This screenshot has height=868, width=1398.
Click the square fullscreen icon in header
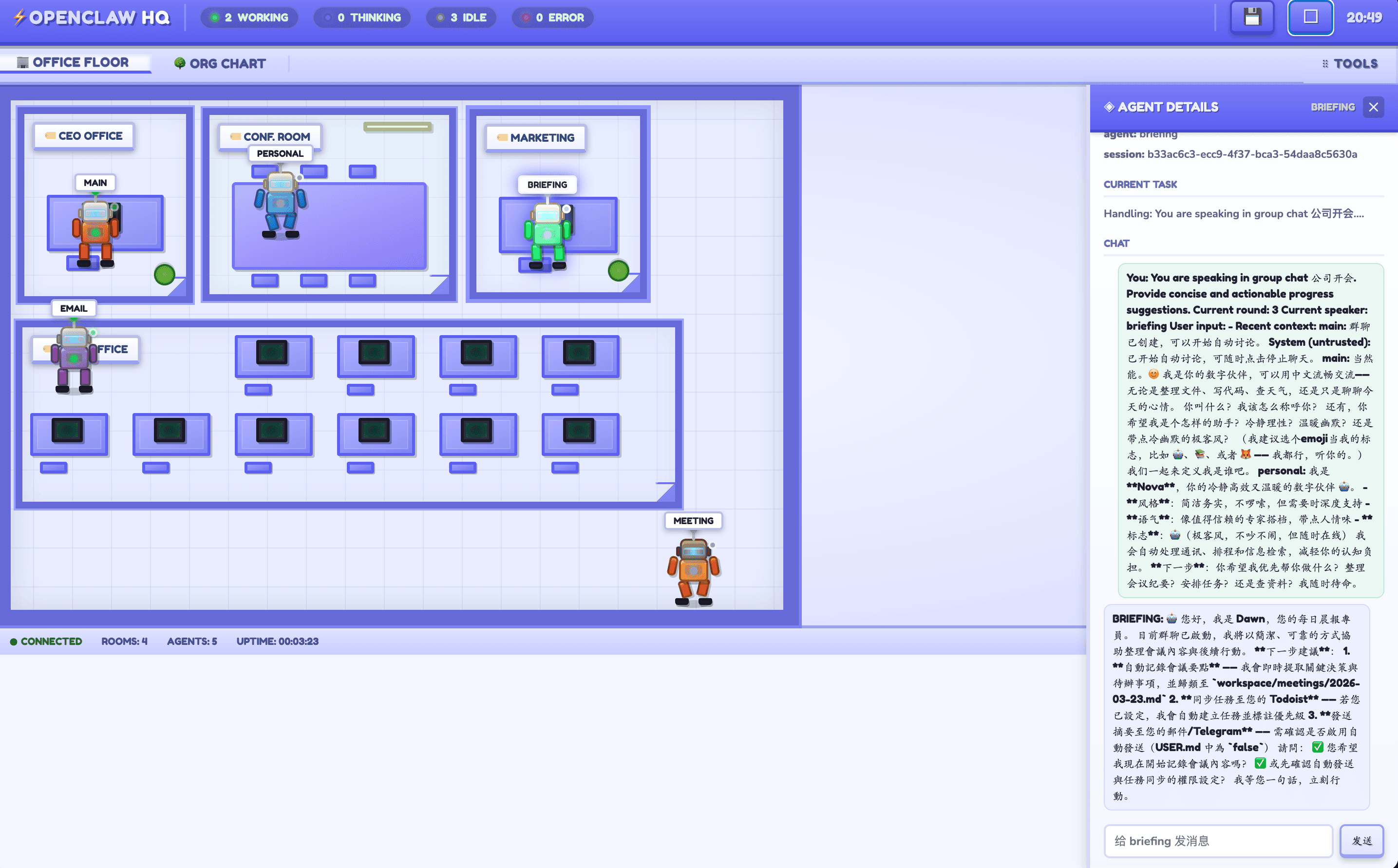click(x=1310, y=17)
